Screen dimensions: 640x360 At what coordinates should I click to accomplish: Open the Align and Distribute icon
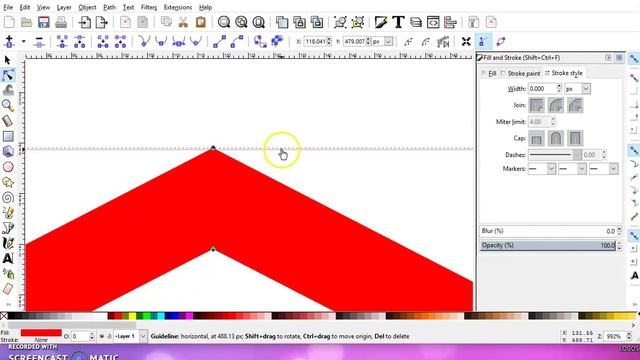(x=450, y=22)
